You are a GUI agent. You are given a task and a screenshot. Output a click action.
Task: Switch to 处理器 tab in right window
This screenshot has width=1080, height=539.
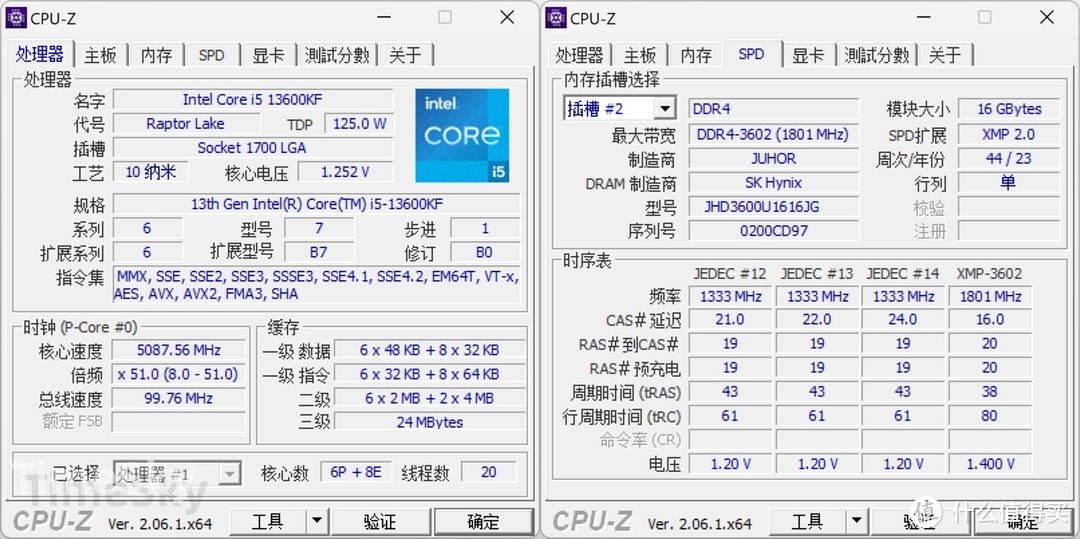(579, 55)
